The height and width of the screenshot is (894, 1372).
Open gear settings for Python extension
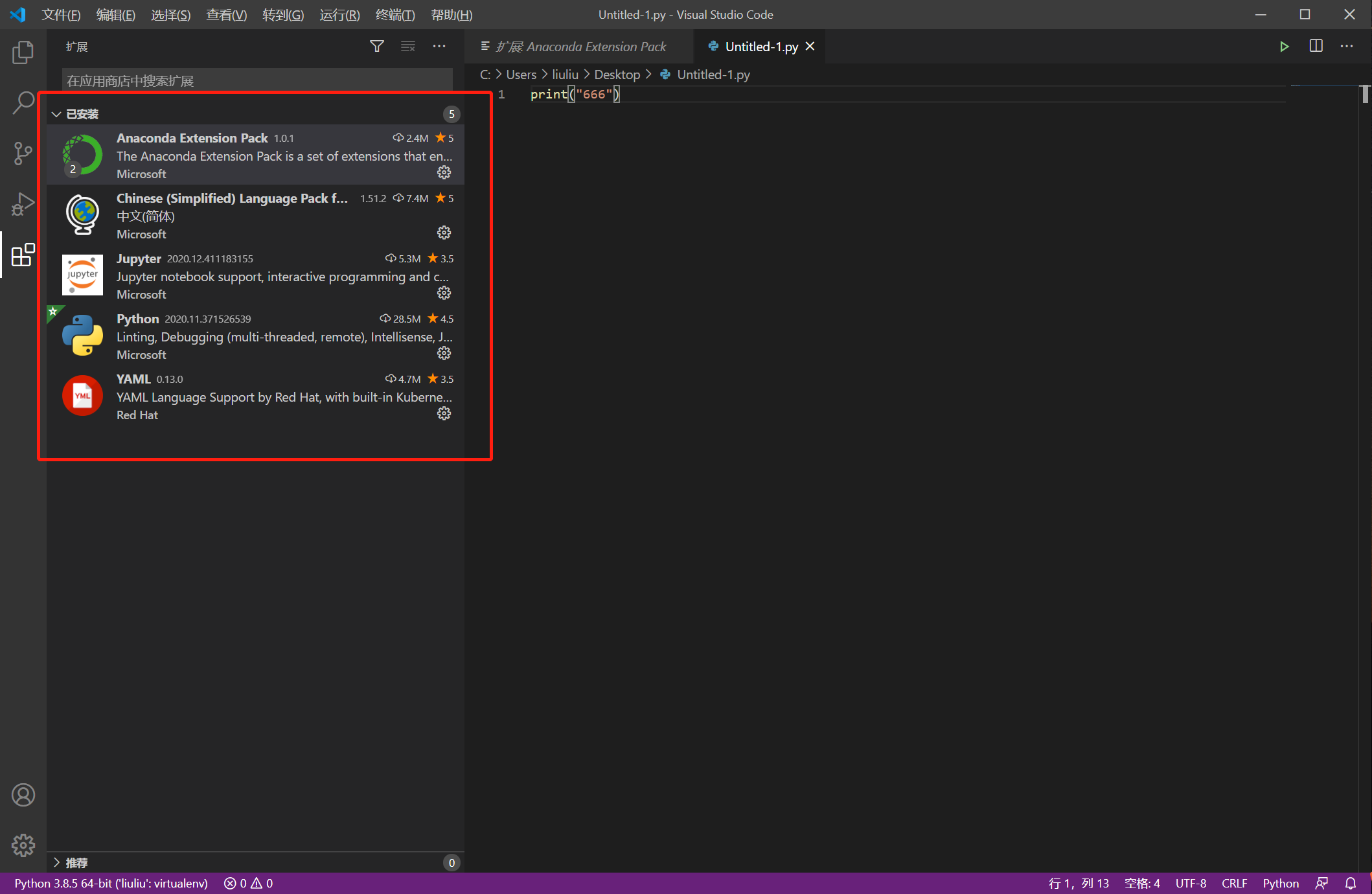coord(444,353)
